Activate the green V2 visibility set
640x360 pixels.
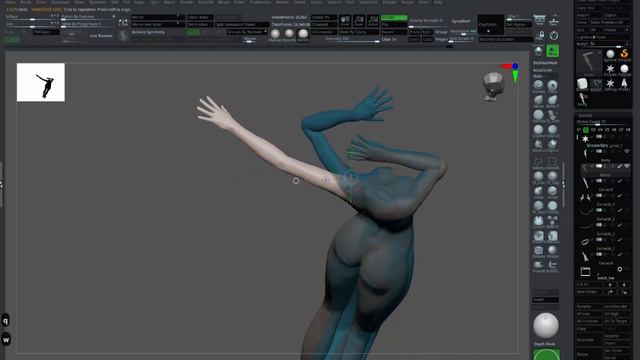pos(586,130)
